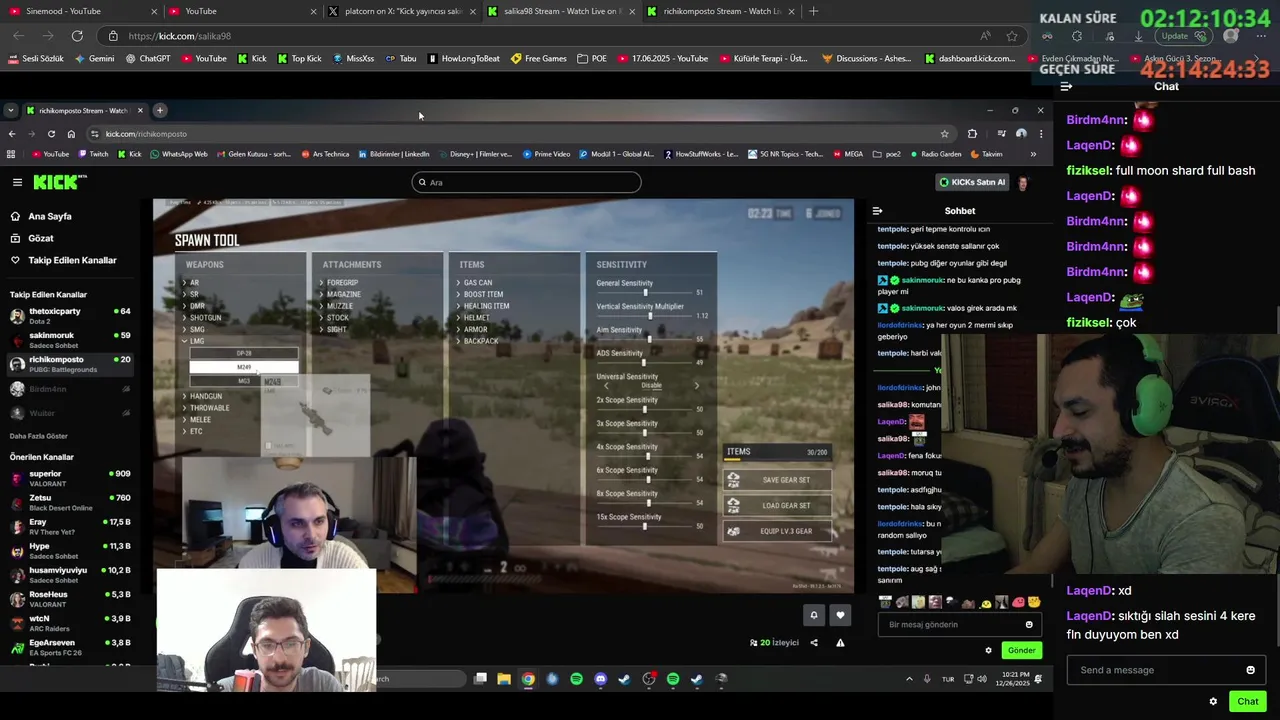Open emoji picker in outer Chat box
Viewport: 1280px width, 720px height.
1250,670
